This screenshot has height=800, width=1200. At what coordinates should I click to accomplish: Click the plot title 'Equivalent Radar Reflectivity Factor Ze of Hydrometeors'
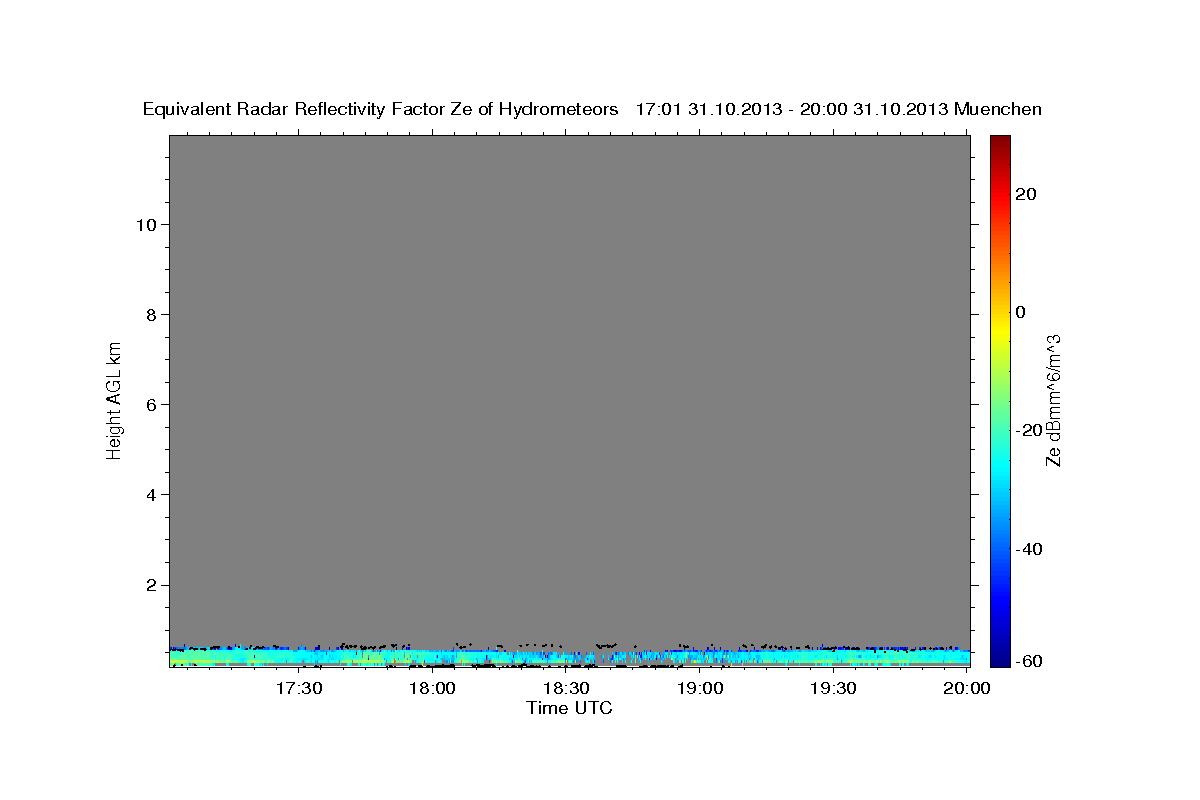click(x=381, y=109)
